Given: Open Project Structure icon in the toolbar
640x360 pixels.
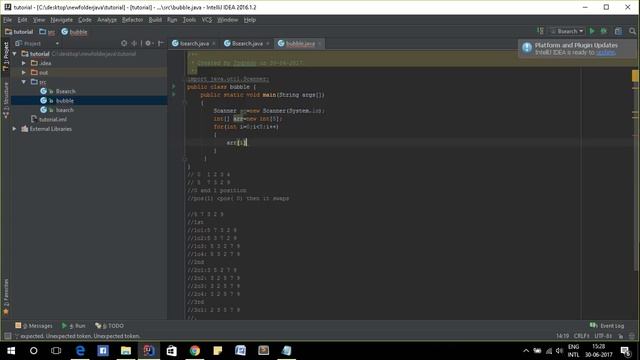Looking at the screenshot, I should click(618, 31).
